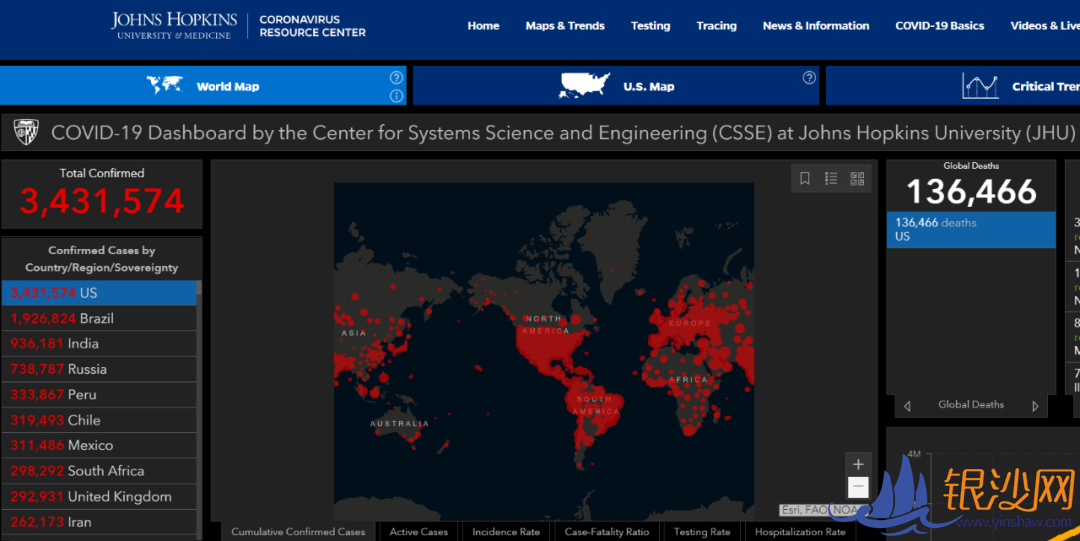Zoom out on the map with minus button

[858, 488]
